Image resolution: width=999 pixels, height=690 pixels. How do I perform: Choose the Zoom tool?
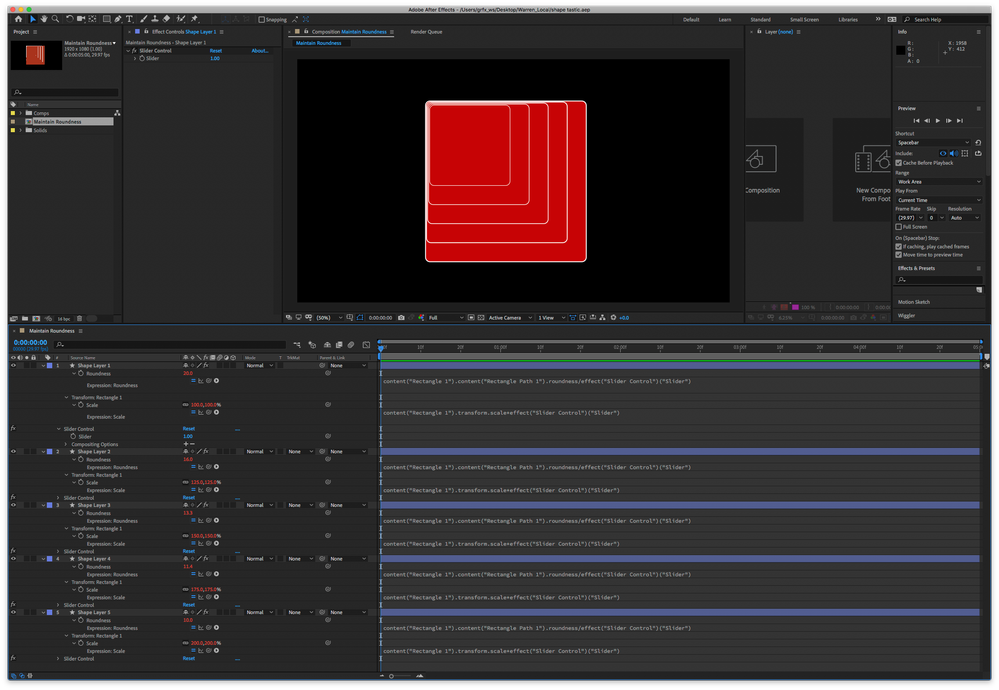54,19
